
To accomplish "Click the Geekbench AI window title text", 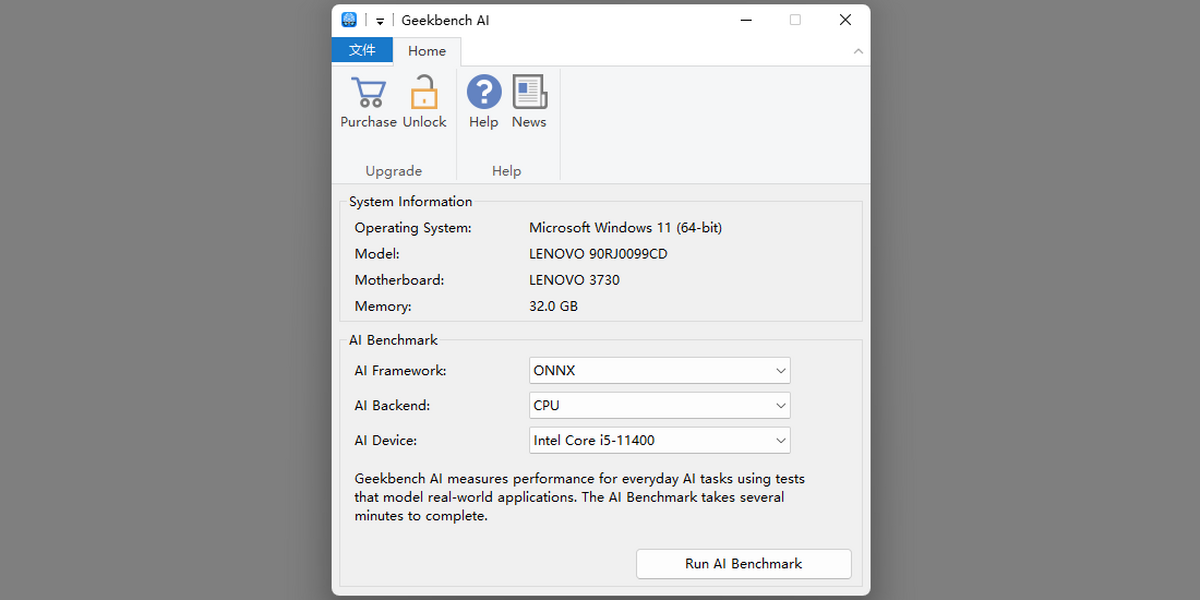I will pyautogui.click(x=446, y=20).
